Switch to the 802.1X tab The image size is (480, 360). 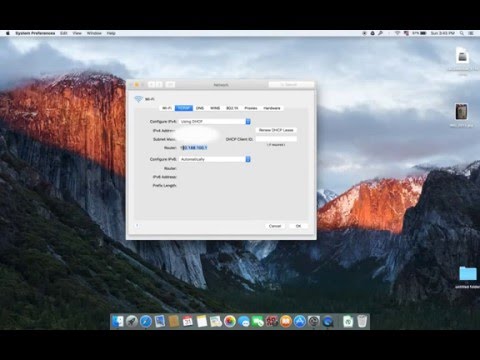pos(232,108)
